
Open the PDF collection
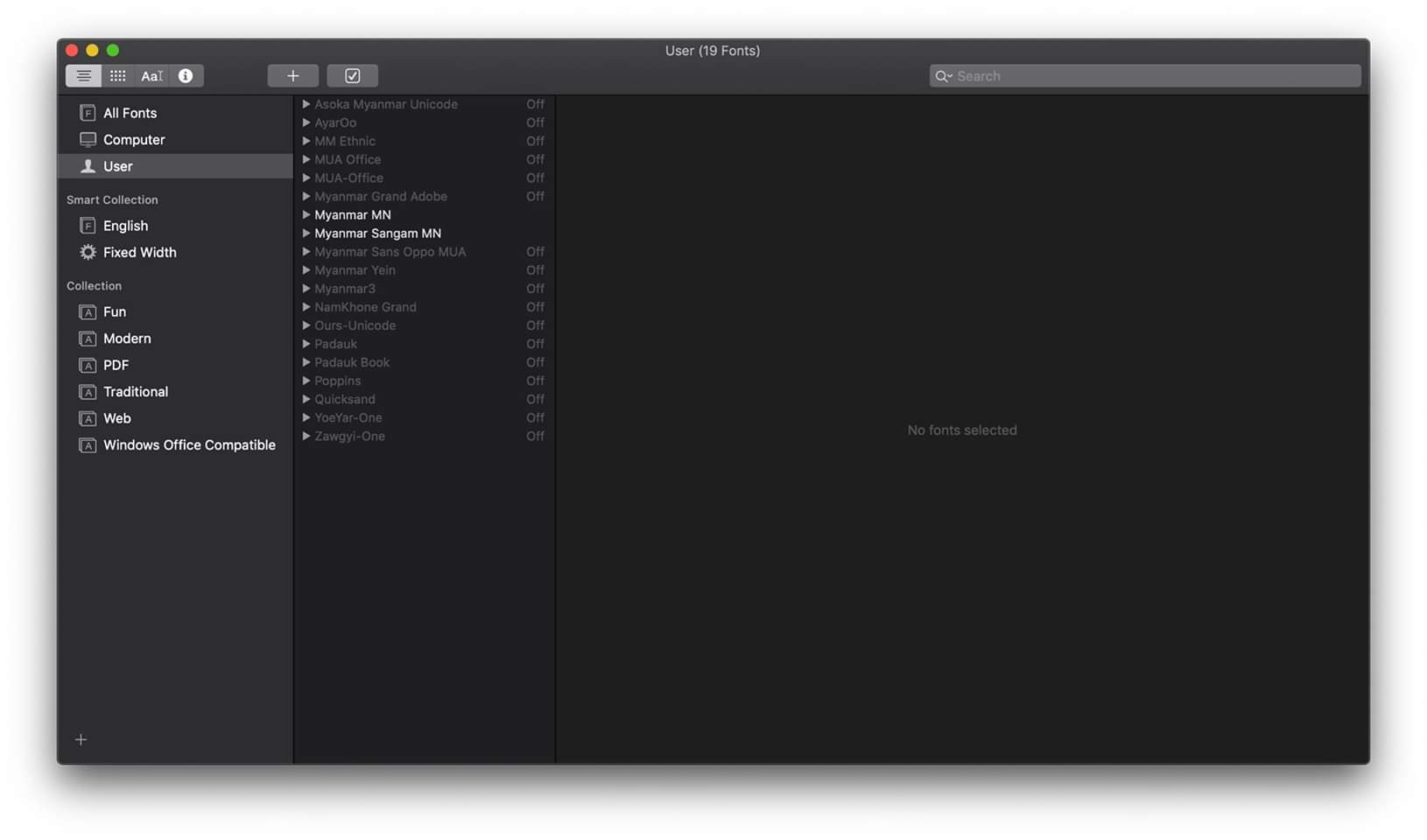[x=176, y=365]
